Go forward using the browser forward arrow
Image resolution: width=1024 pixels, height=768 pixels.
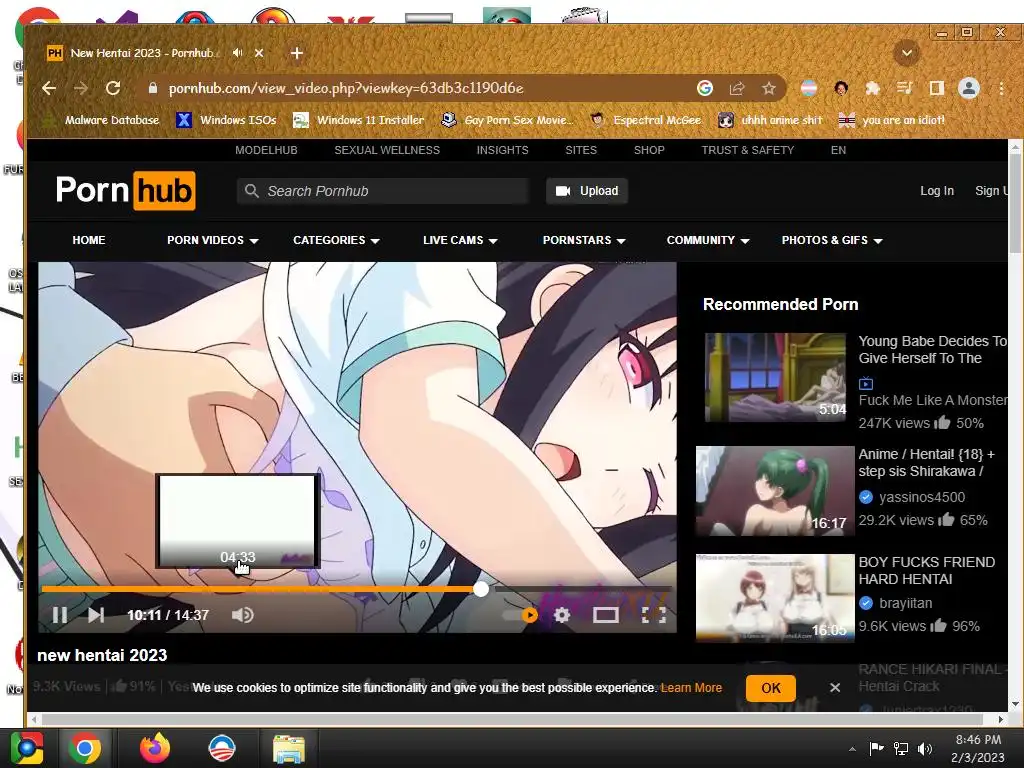pyautogui.click(x=81, y=88)
